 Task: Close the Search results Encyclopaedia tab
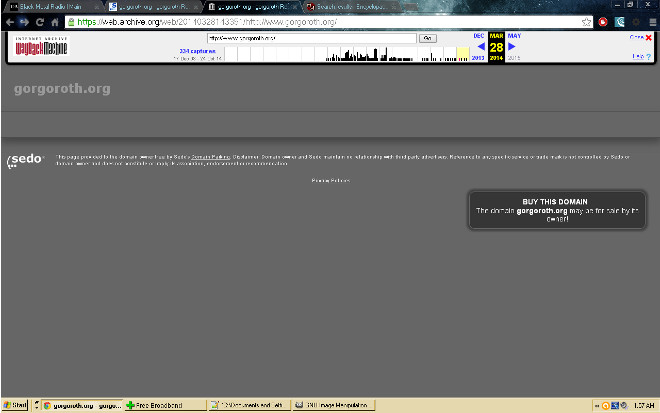click(394, 7)
